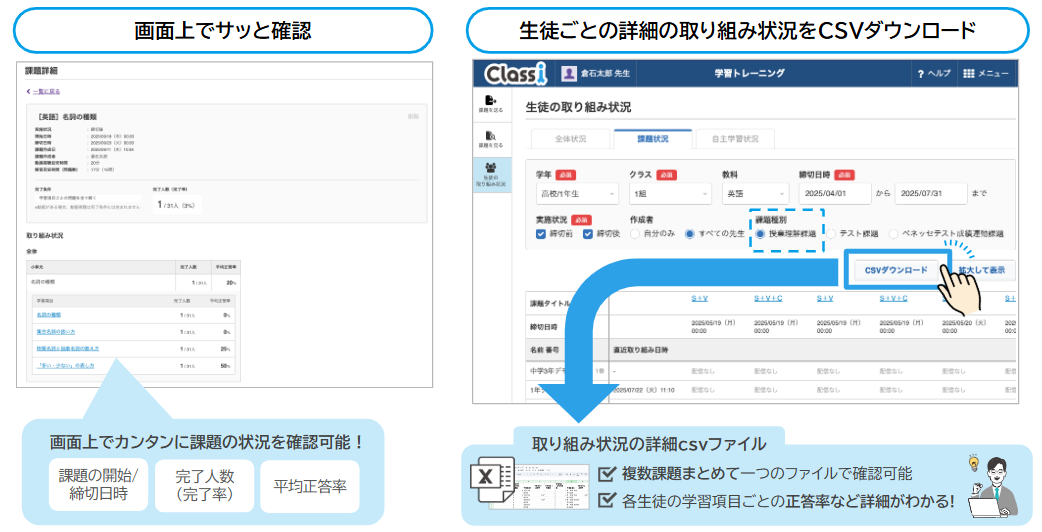Toggle the 締切後 checkbox
Viewport: 1042px width, 532px height.
point(587,234)
